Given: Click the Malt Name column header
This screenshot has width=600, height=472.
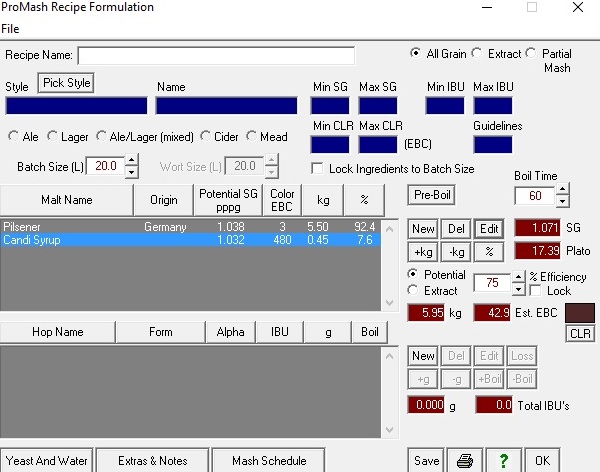Looking at the screenshot, I should (x=67, y=200).
